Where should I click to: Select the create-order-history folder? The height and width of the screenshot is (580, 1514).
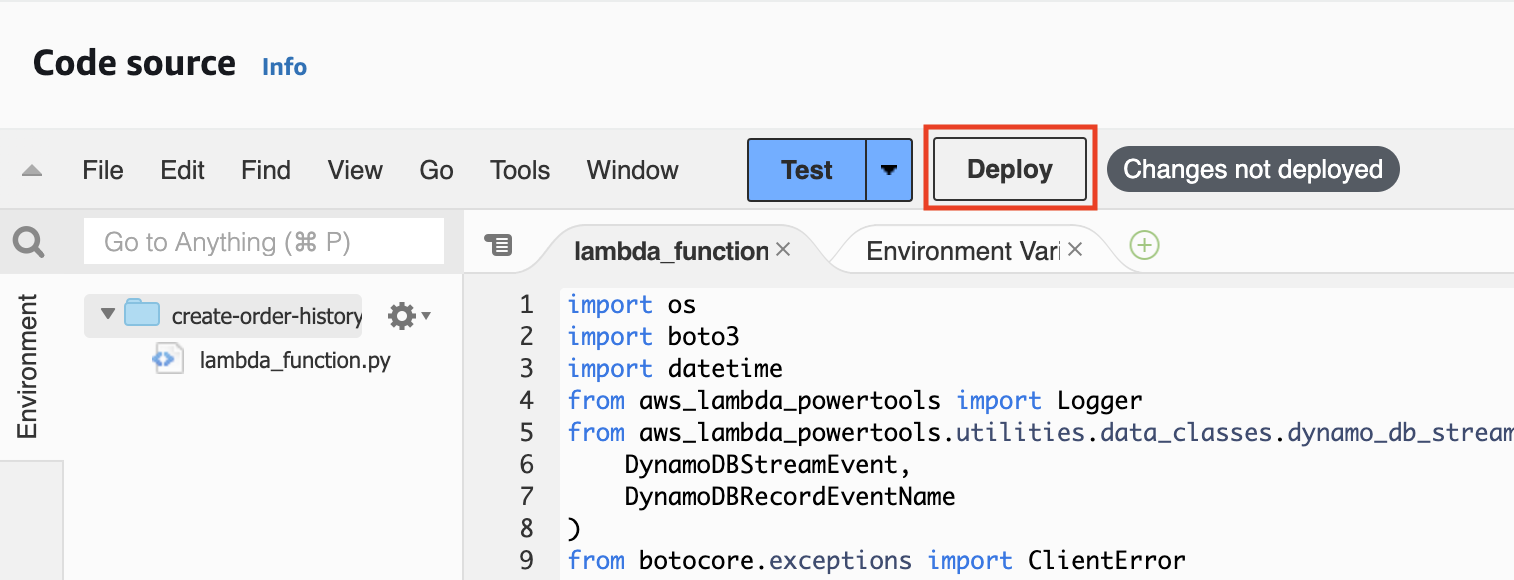[x=266, y=316]
